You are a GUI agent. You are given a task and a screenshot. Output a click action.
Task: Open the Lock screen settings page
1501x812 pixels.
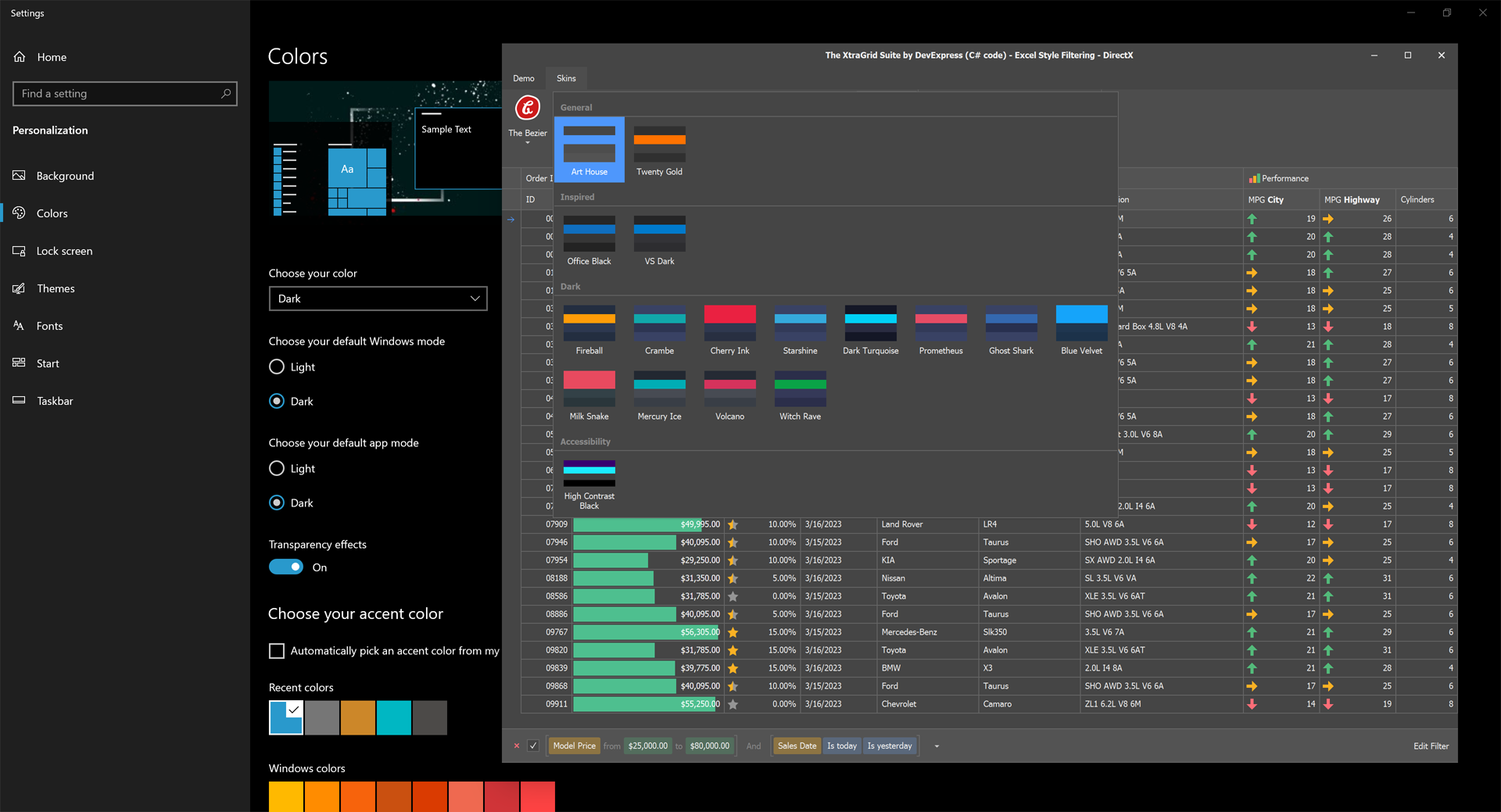(x=64, y=251)
